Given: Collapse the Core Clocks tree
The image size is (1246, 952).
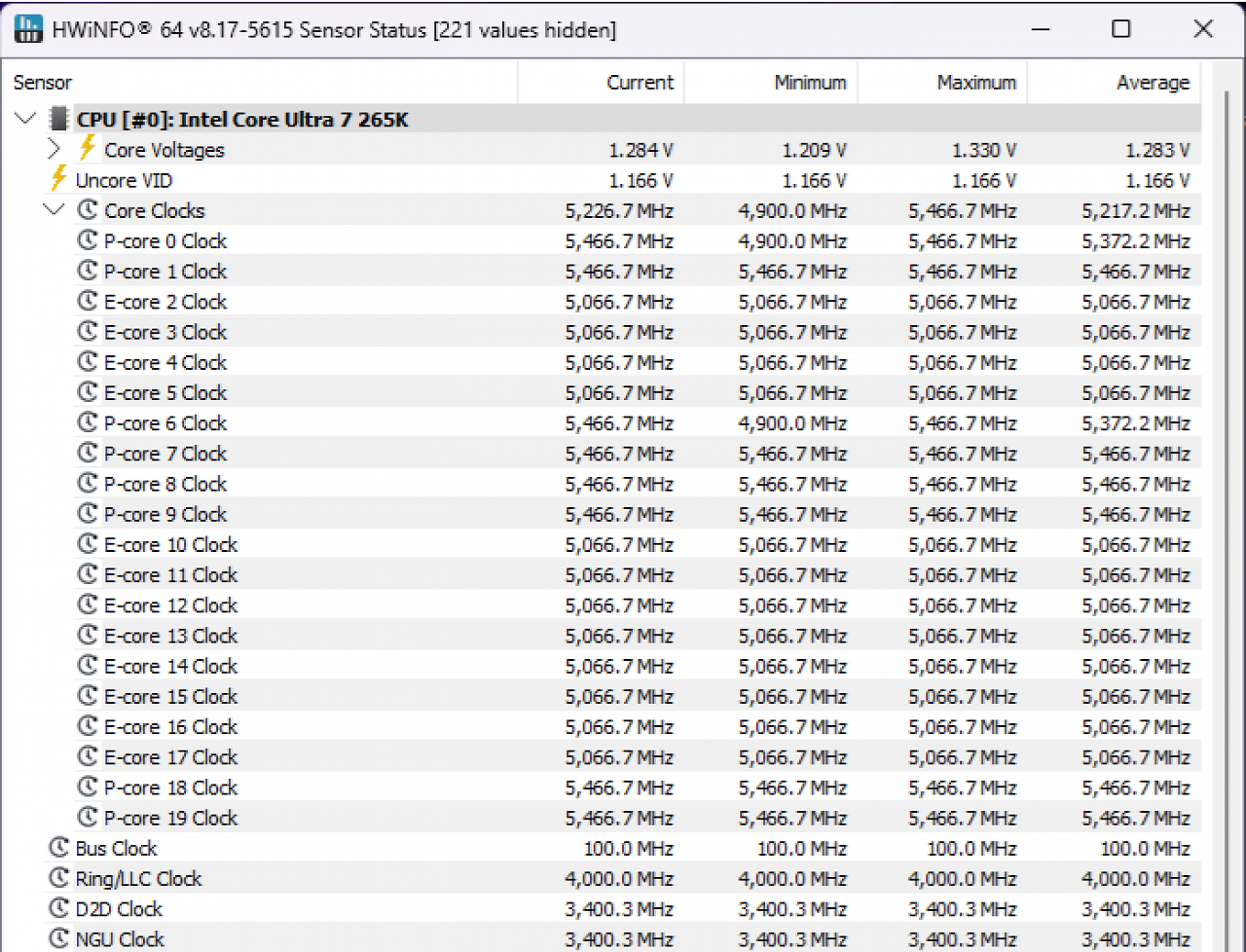Looking at the screenshot, I should (x=55, y=209).
